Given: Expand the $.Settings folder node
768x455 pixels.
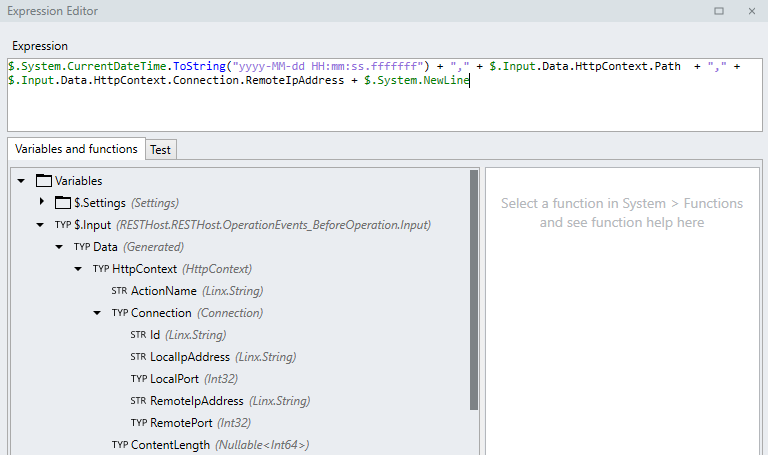Looking at the screenshot, I should 42,201.
